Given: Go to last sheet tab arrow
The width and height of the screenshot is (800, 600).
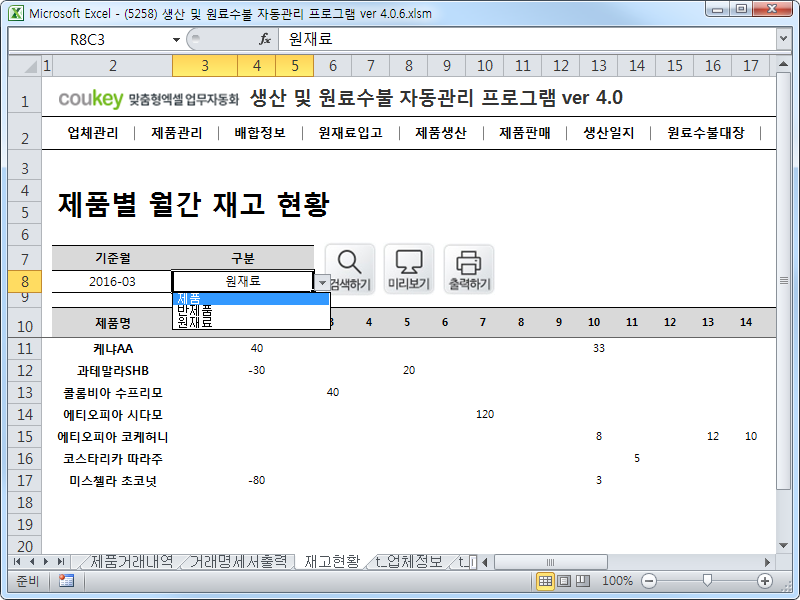Looking at the screenshot, I should pos(61,562).
